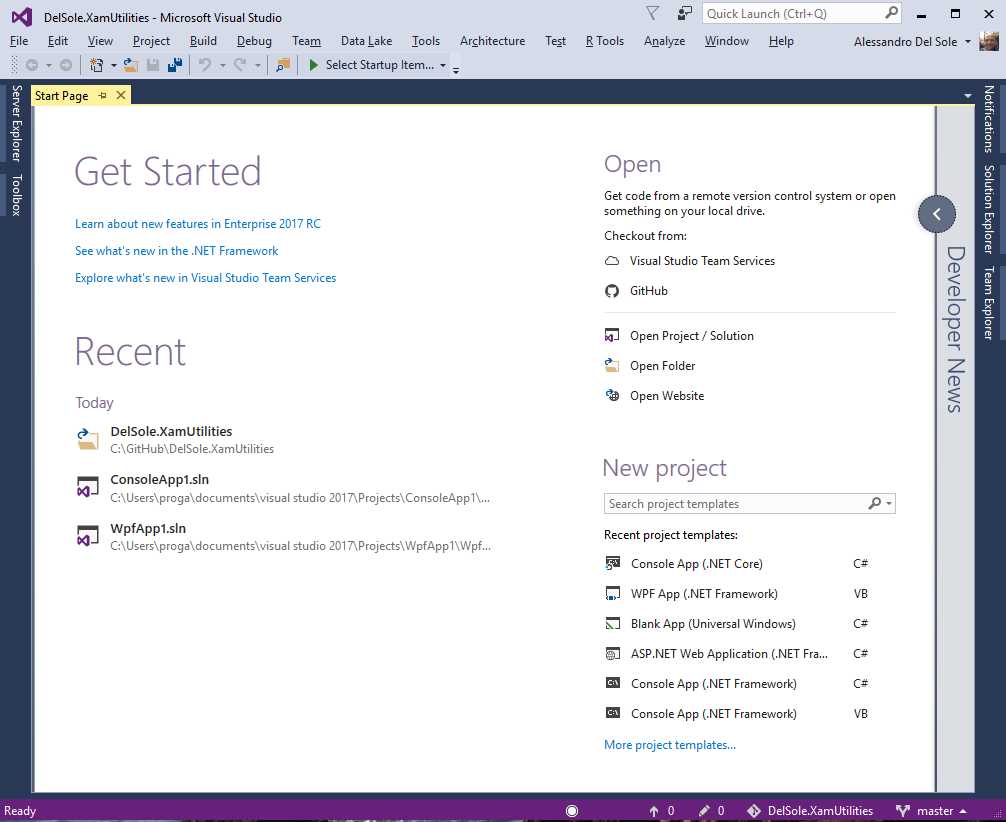The image size is (1006, 822).
Task: Open the Data Lake menu
Action: [x=366, y=41]
